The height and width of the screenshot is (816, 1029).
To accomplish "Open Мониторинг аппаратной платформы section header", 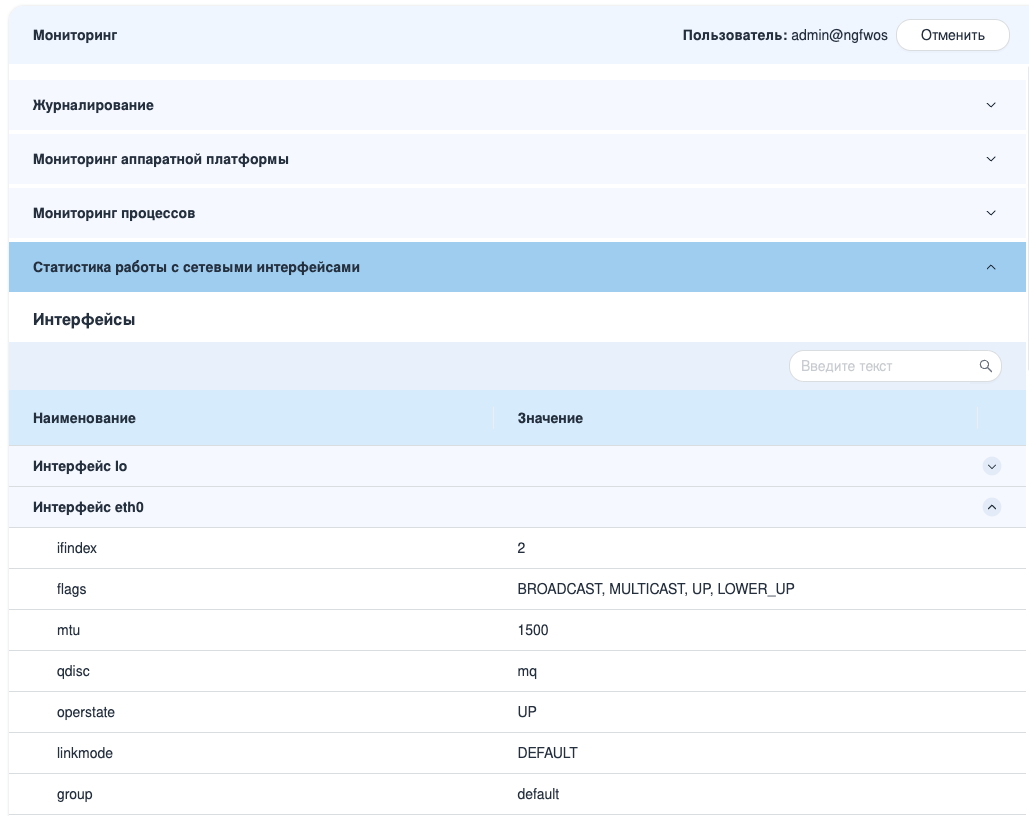I will point(517,159).
